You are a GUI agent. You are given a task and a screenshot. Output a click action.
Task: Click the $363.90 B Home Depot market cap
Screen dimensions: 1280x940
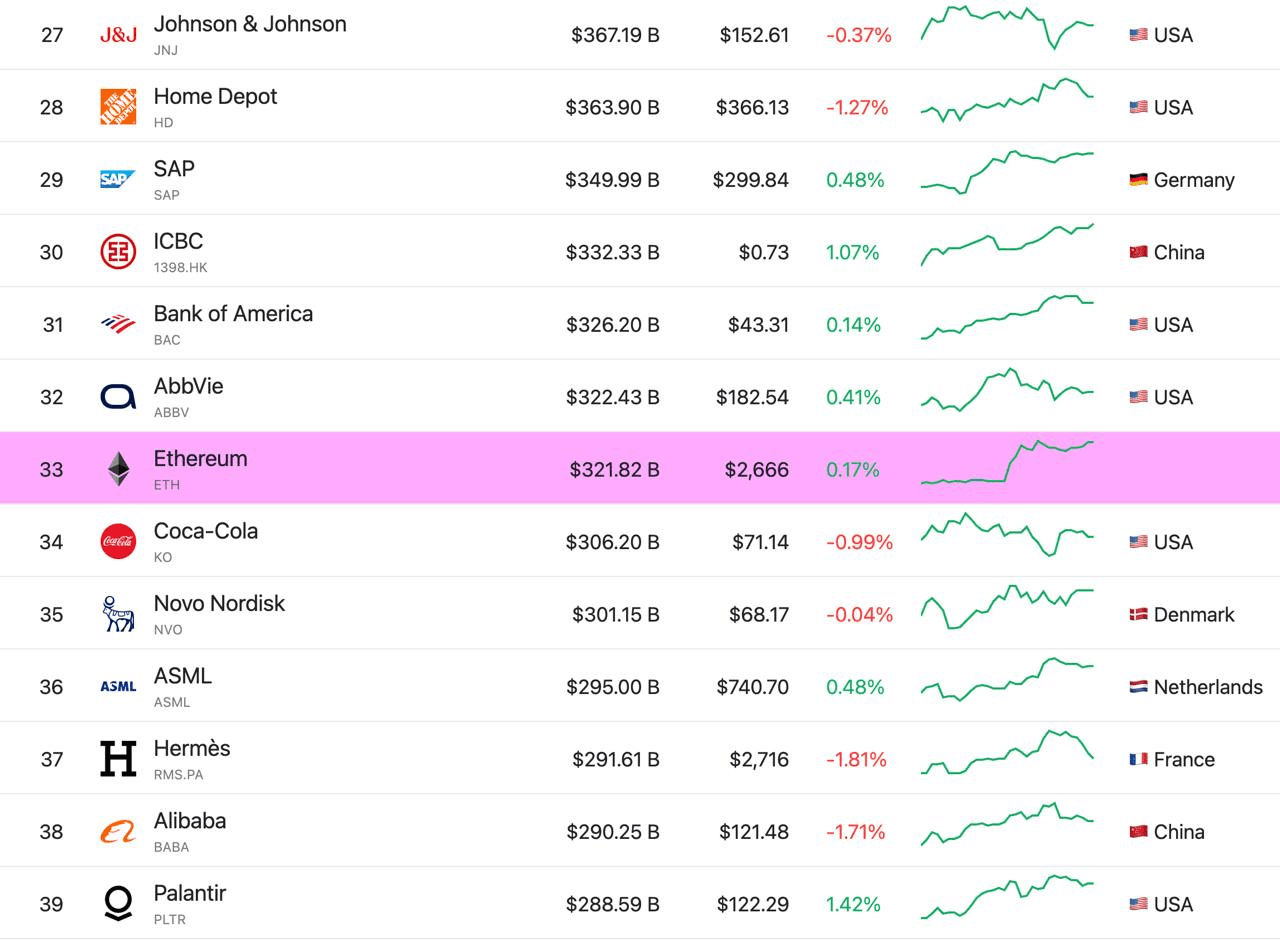point(612,107)
